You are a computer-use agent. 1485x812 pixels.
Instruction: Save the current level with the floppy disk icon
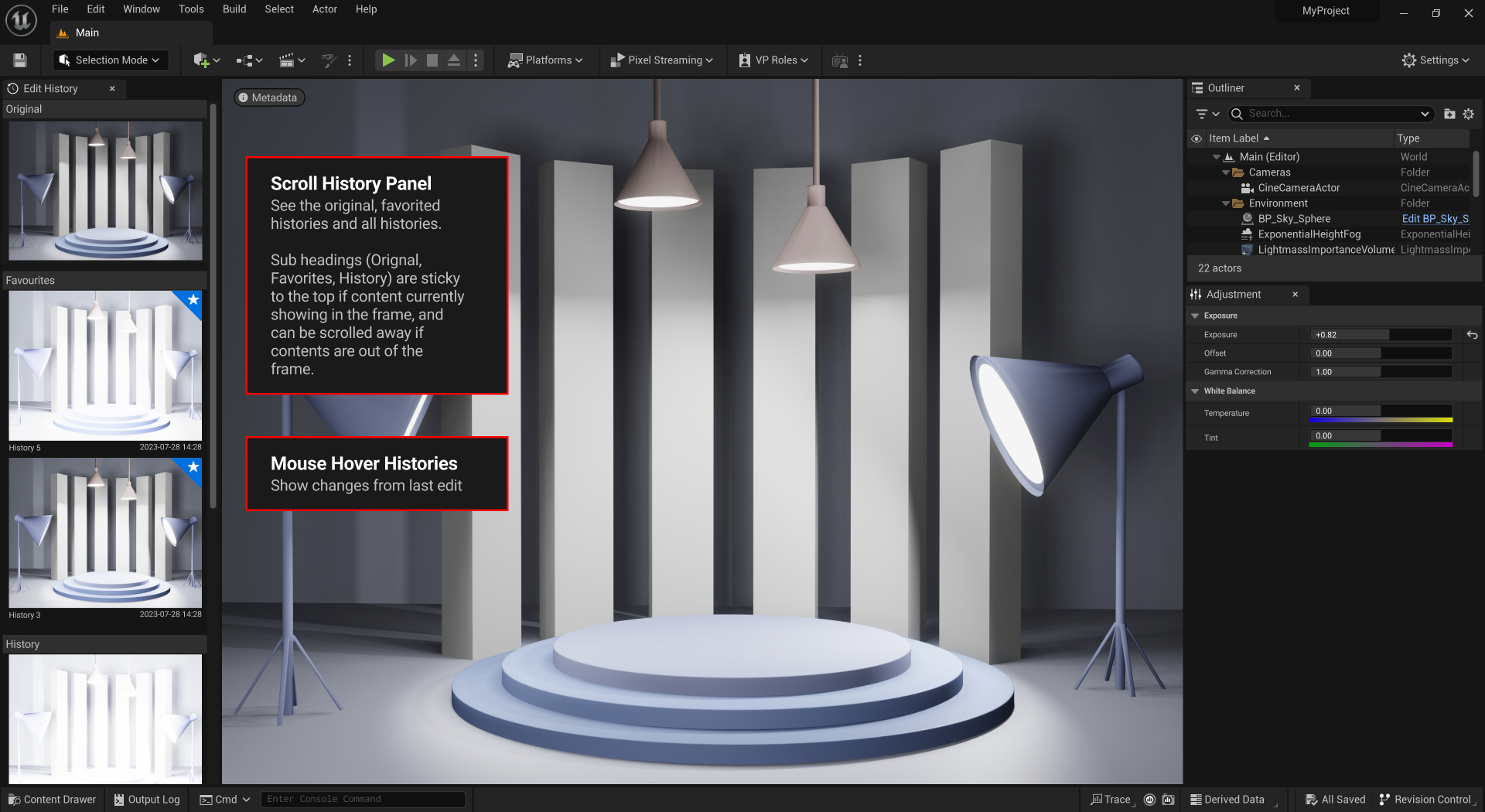click(20, 60)
